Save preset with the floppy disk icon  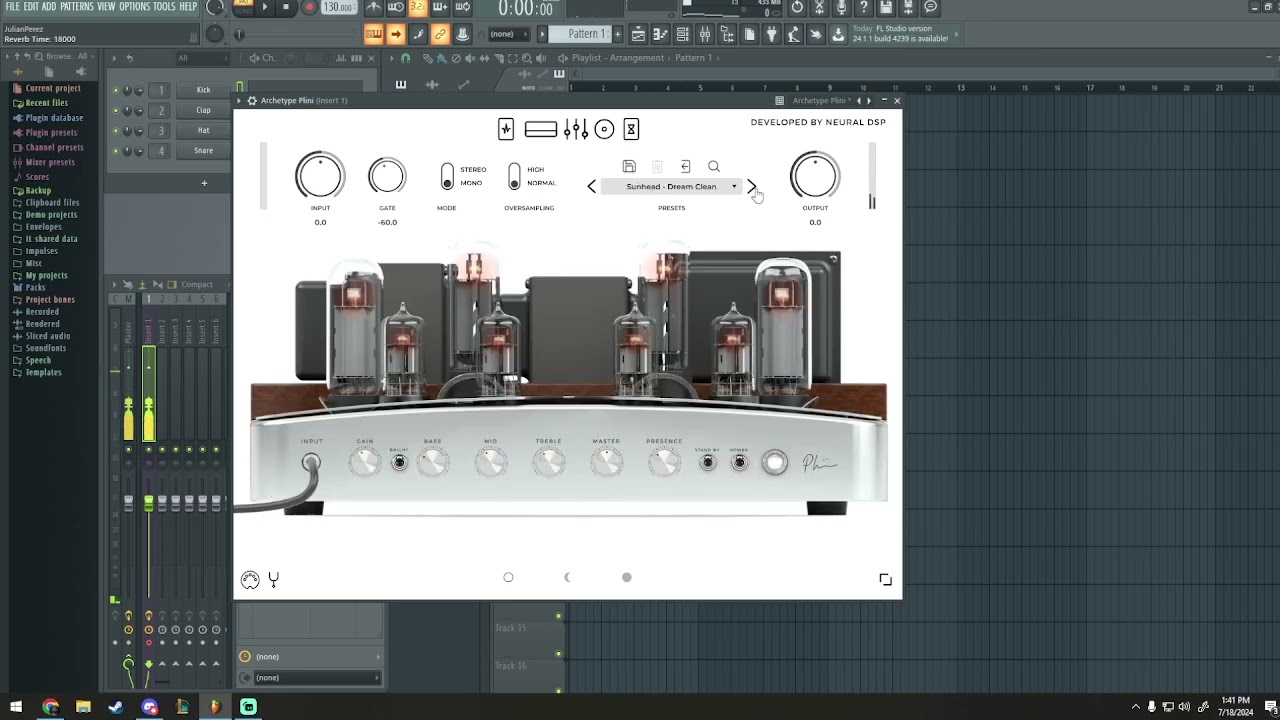click(x=629, y=166)
